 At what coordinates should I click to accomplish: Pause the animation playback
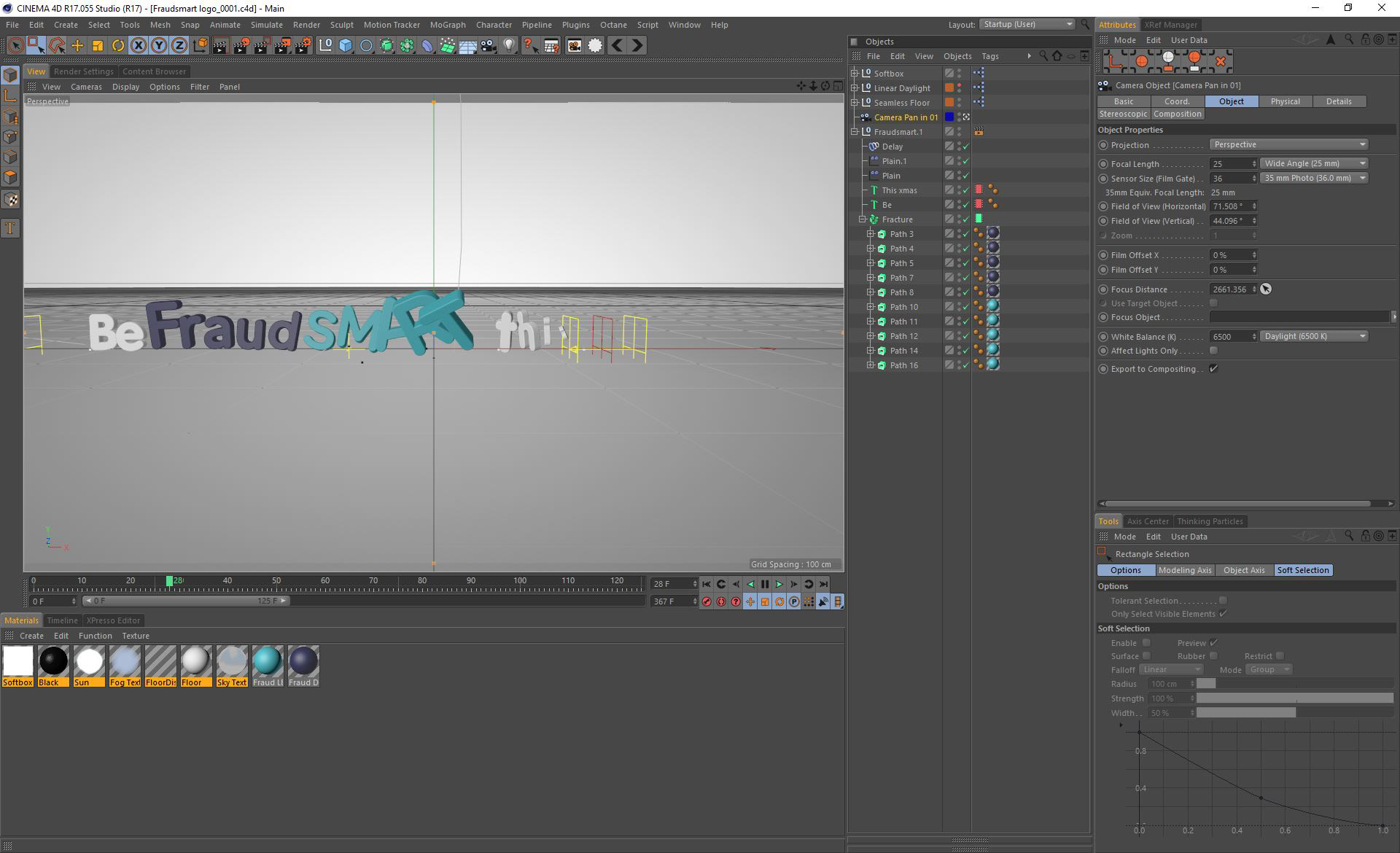click(x=765, y=584)
